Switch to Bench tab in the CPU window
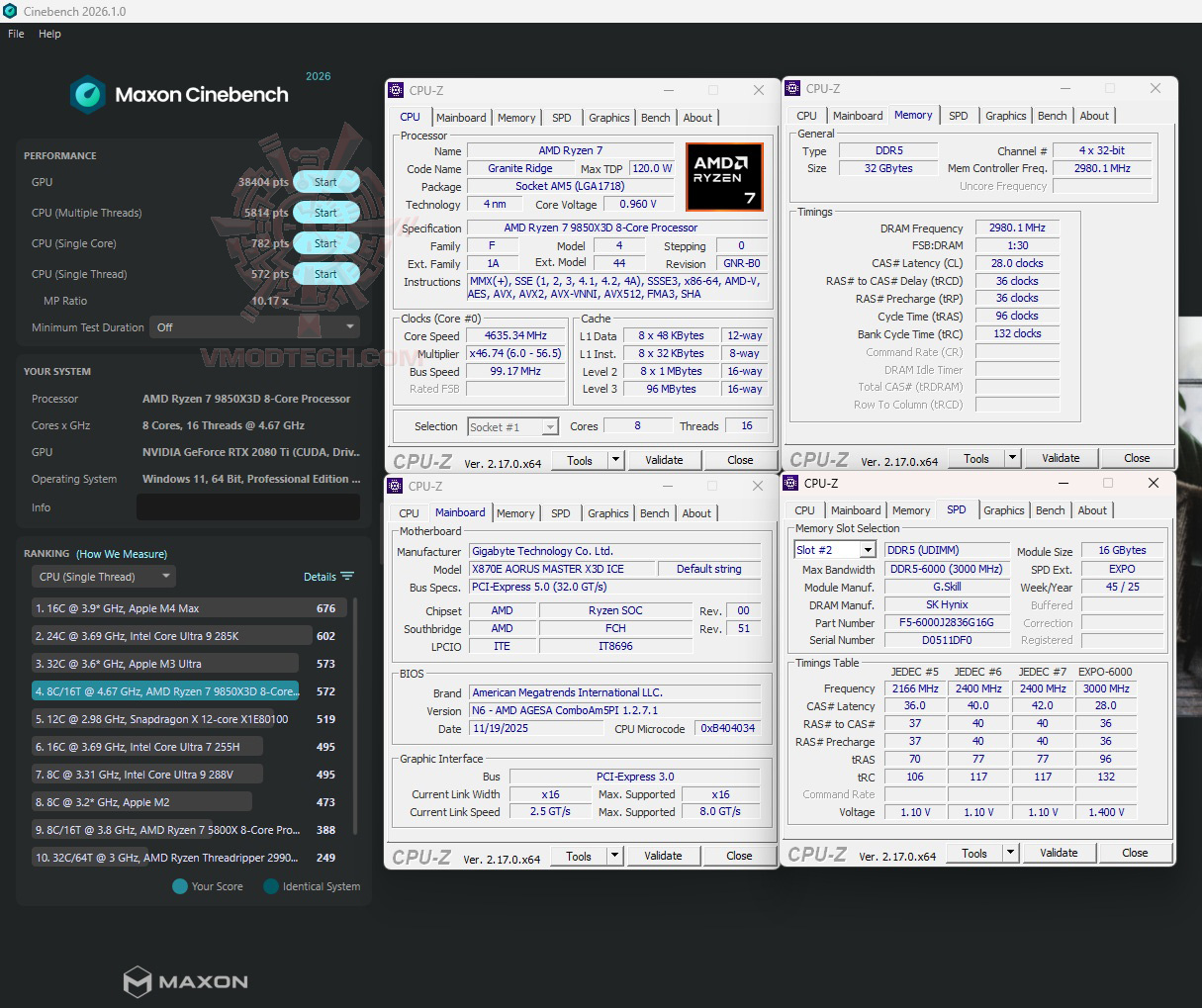Screen dimensions: 1202x1008 pos(655,118)
